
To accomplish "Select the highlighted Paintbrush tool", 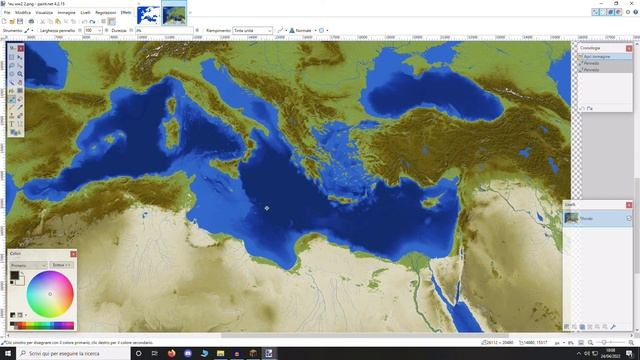I will [x=11, y=99].
